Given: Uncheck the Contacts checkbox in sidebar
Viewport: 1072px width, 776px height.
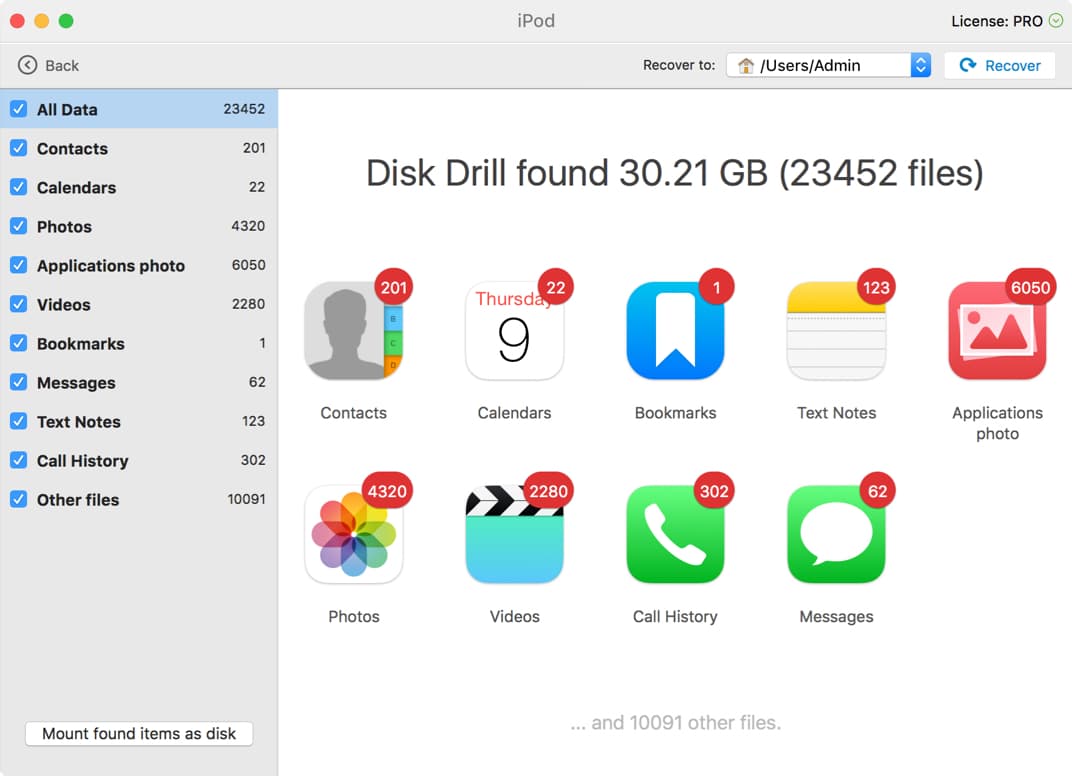Looking at the screenshot, I should [x=18, y=148].
